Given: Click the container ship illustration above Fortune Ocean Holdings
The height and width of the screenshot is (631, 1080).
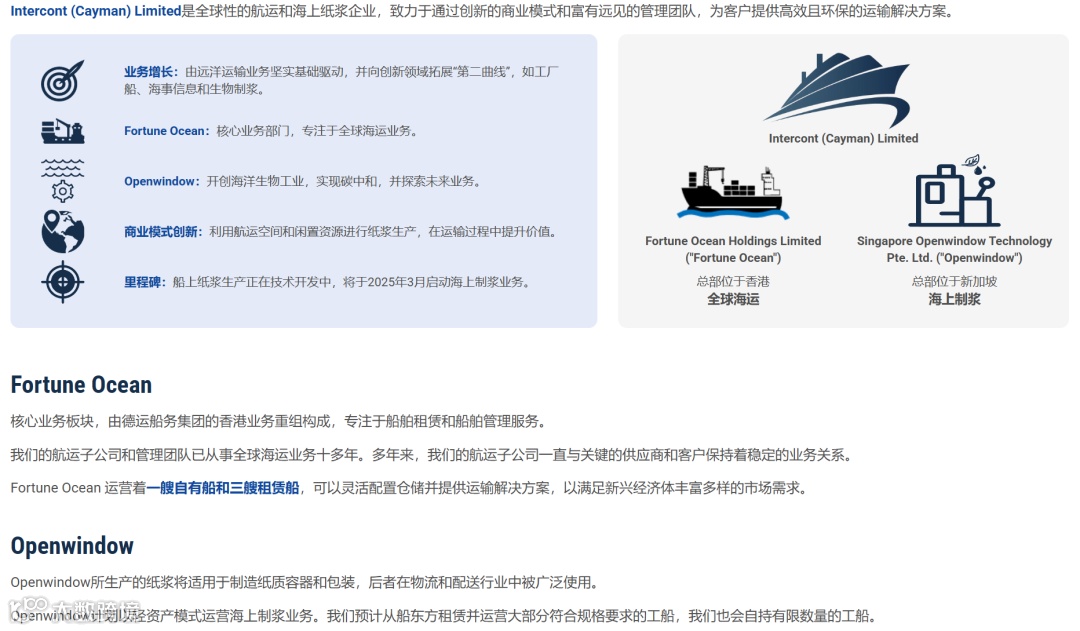Looking at the screenshot, I should tap(733, 192).
